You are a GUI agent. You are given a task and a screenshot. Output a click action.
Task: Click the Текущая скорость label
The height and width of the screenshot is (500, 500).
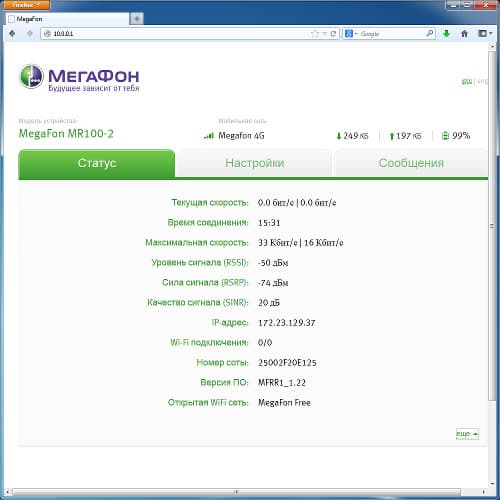pos(210,202)
